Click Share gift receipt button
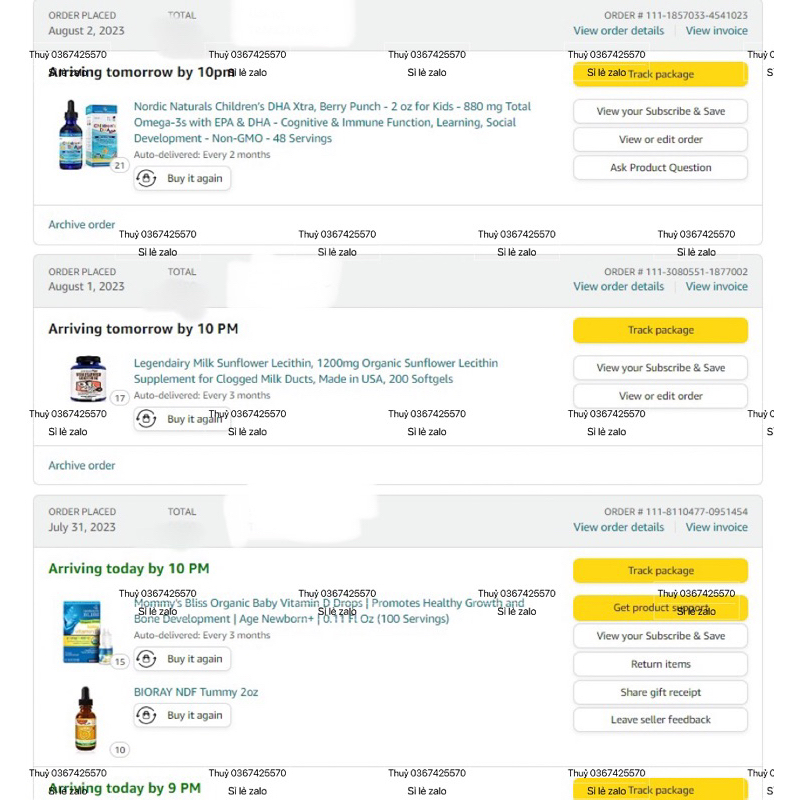 660,692
